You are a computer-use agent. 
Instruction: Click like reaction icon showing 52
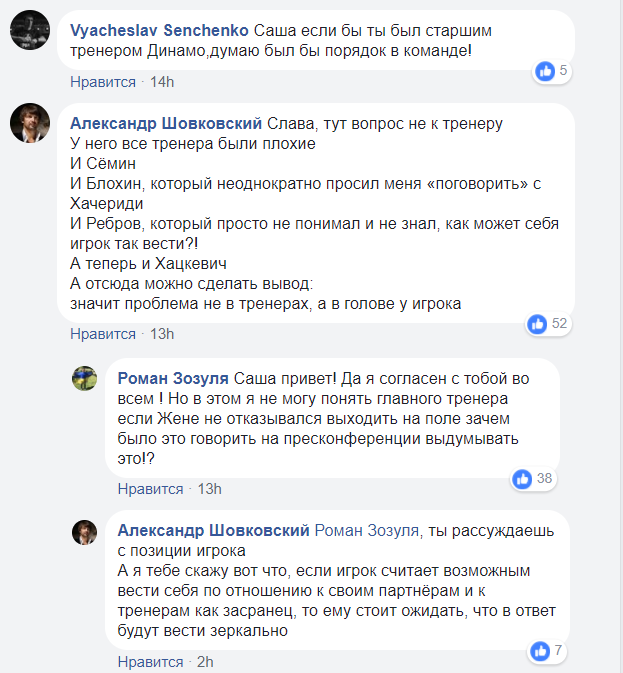(x=537, y=323)
